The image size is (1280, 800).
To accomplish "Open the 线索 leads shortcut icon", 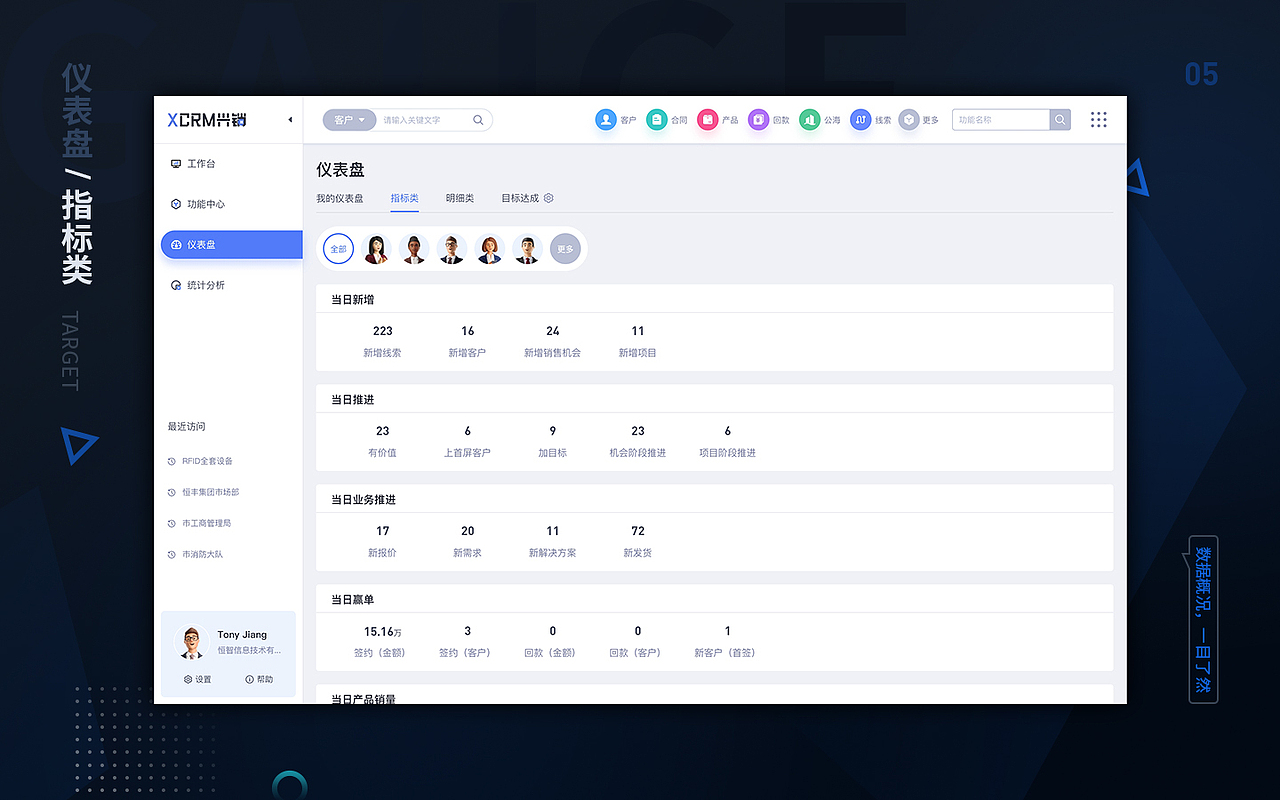I will click(861, 120).
